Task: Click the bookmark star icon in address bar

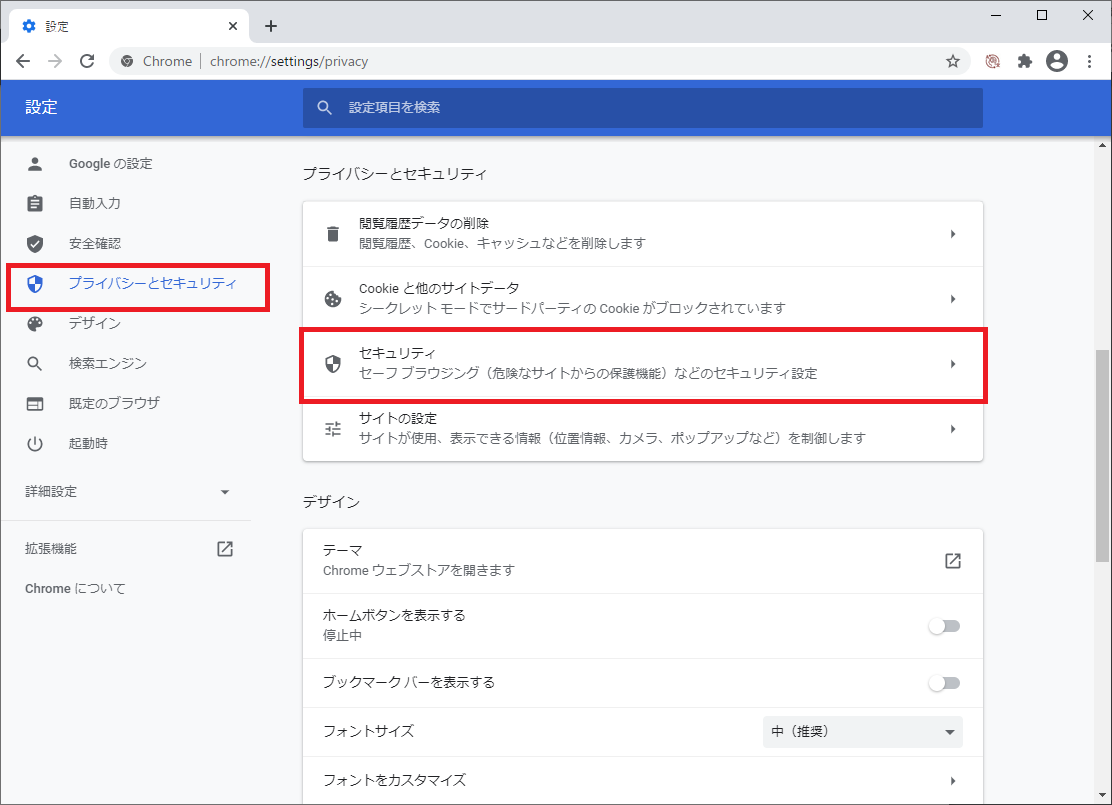Action: coord(952,61)
